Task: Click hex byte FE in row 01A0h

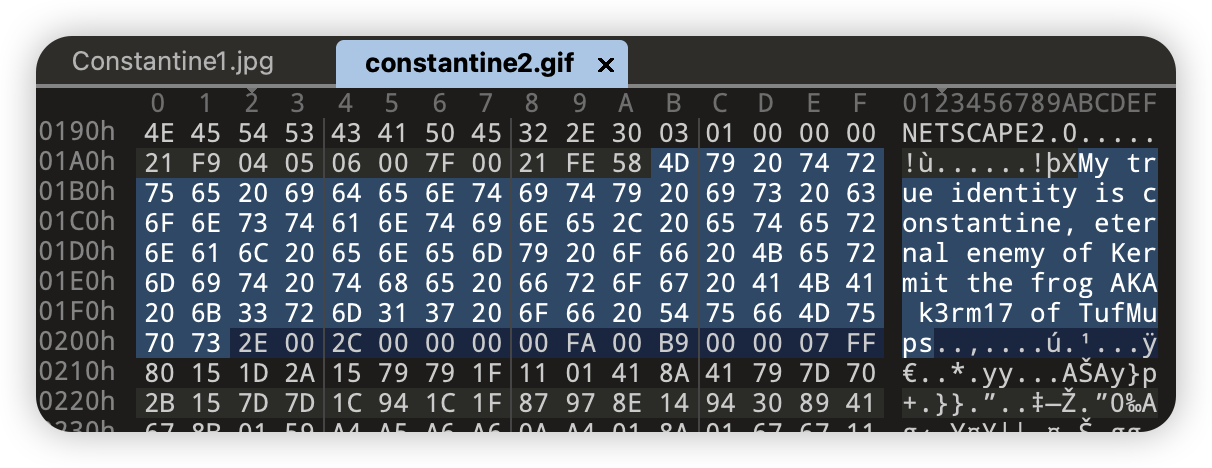Action: (x=579, y=163)
